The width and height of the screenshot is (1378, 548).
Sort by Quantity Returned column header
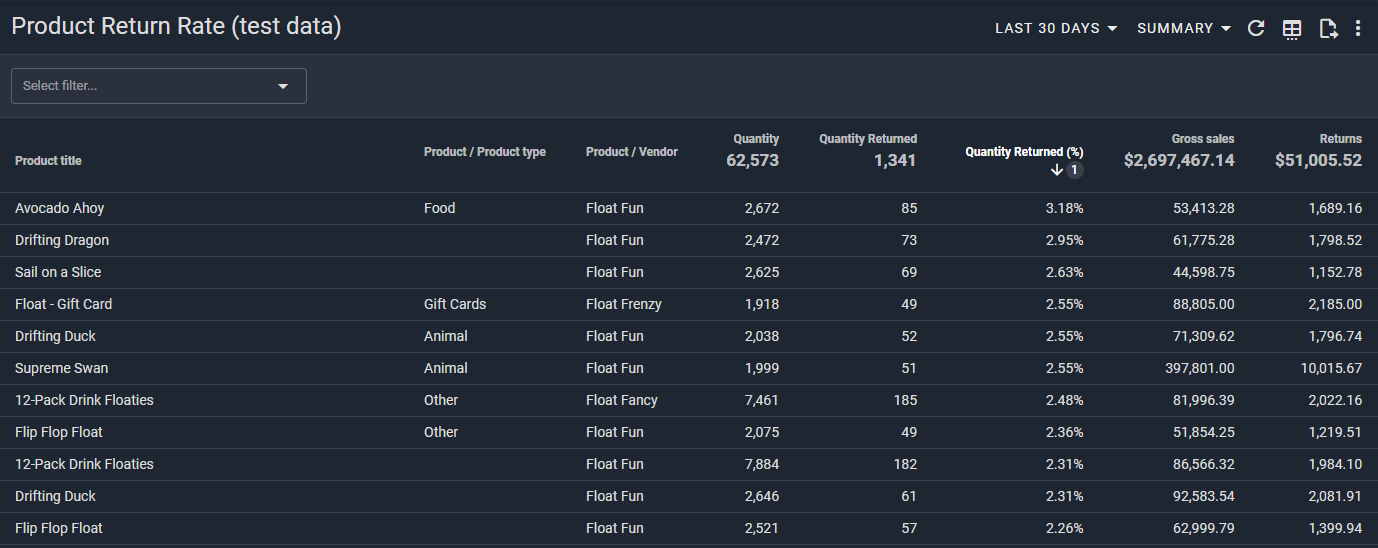(x=867, y=139)
